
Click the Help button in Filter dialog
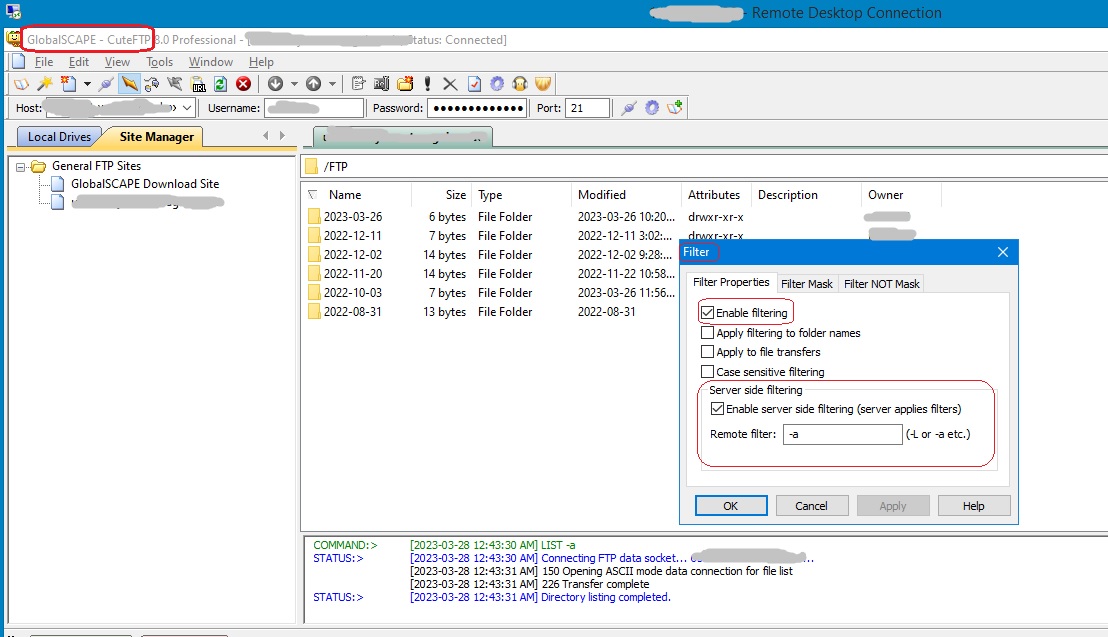973,505
